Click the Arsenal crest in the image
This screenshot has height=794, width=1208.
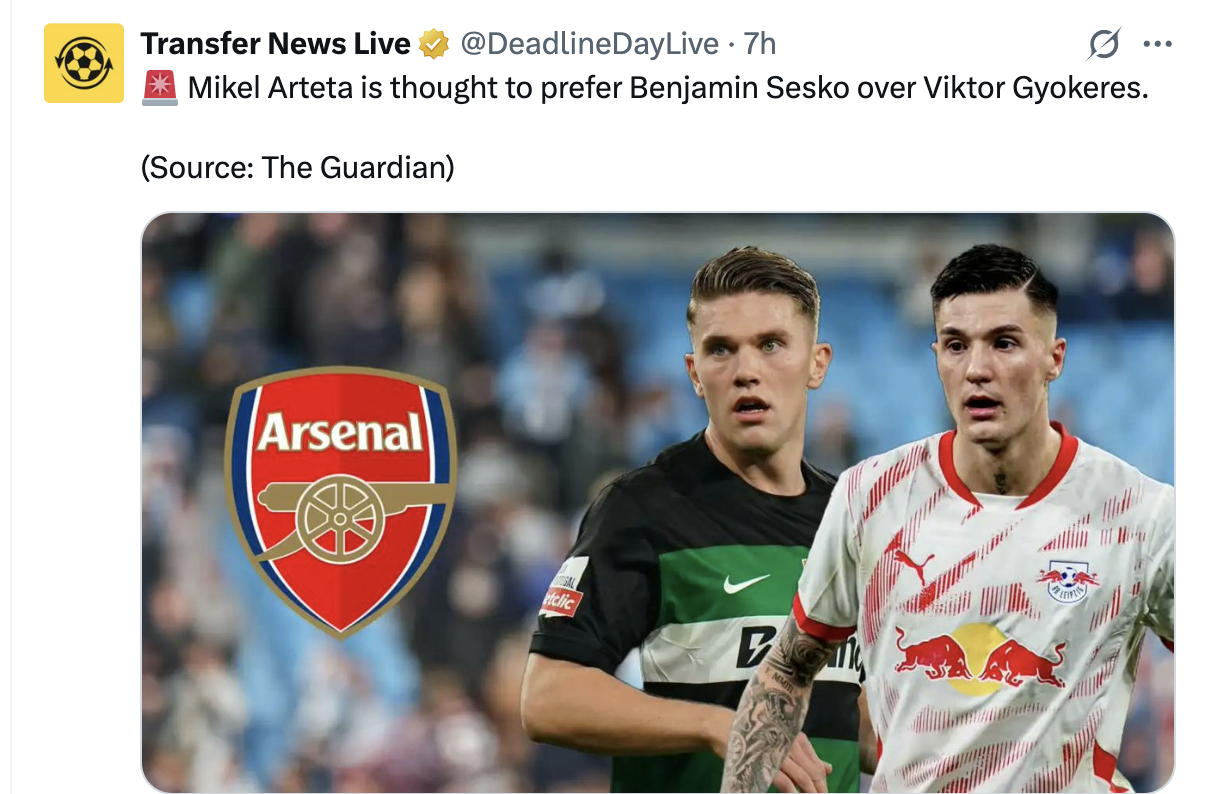[x=340, y=501]
